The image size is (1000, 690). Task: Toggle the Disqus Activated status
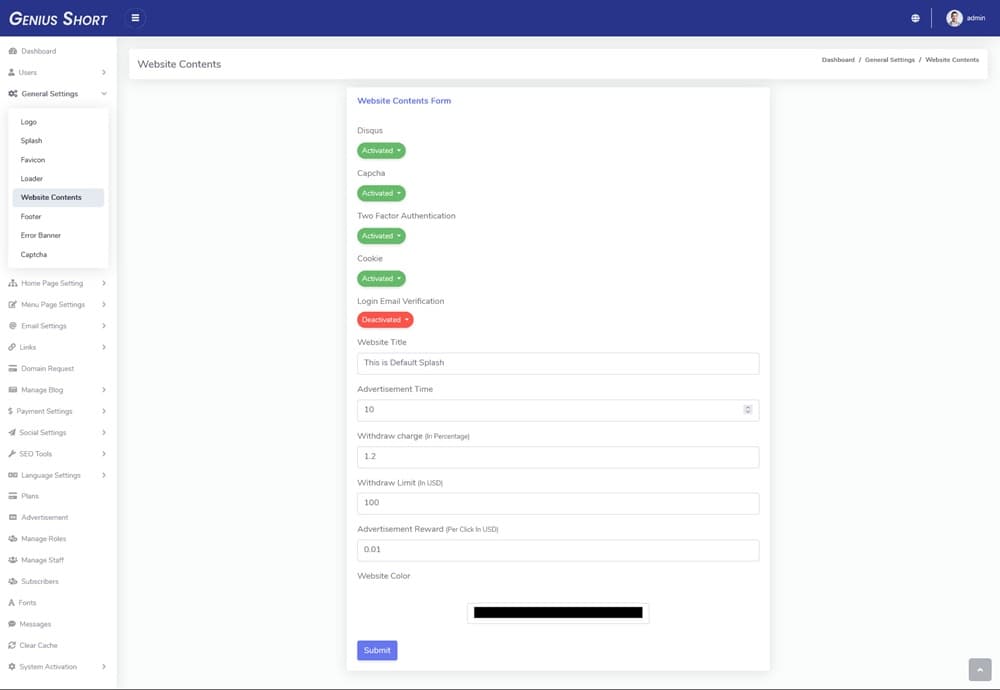(381, 151)
